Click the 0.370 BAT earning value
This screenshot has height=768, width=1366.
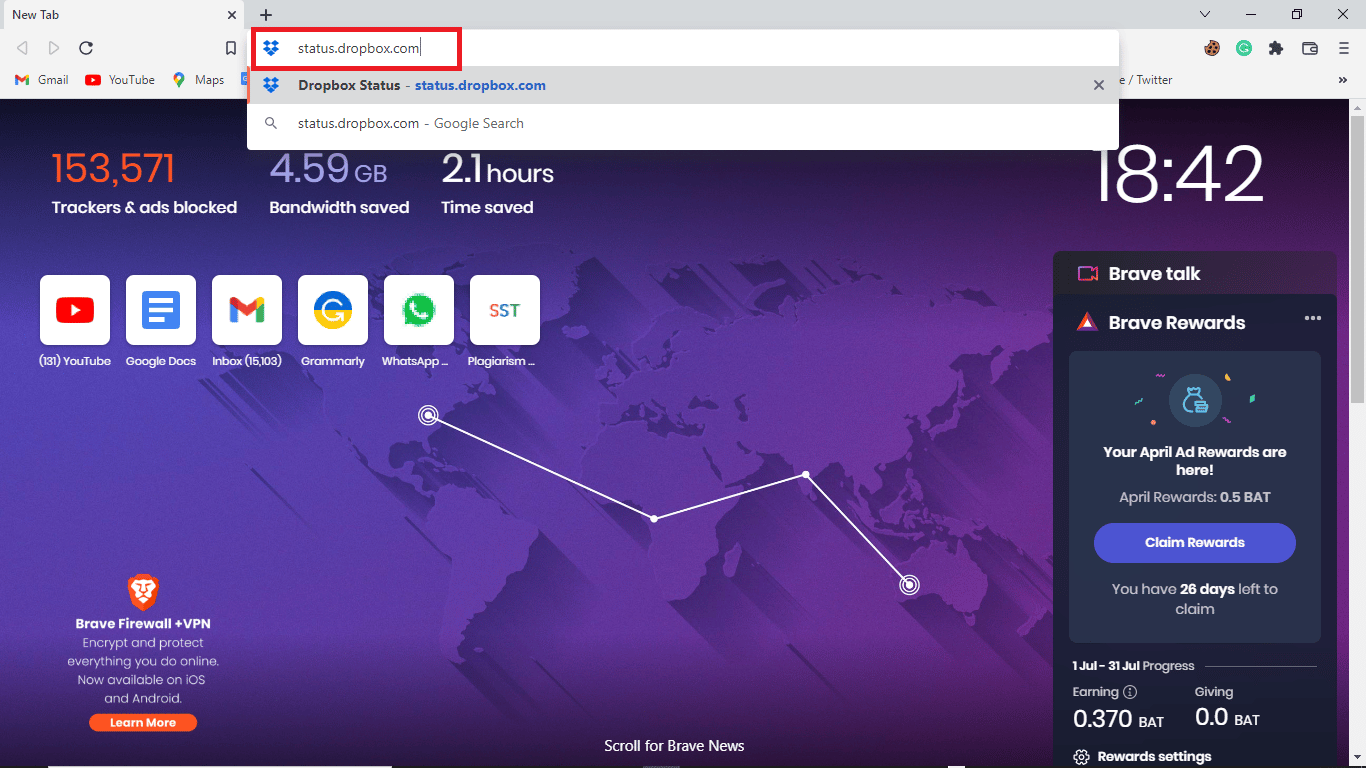tap(1118, 719)
